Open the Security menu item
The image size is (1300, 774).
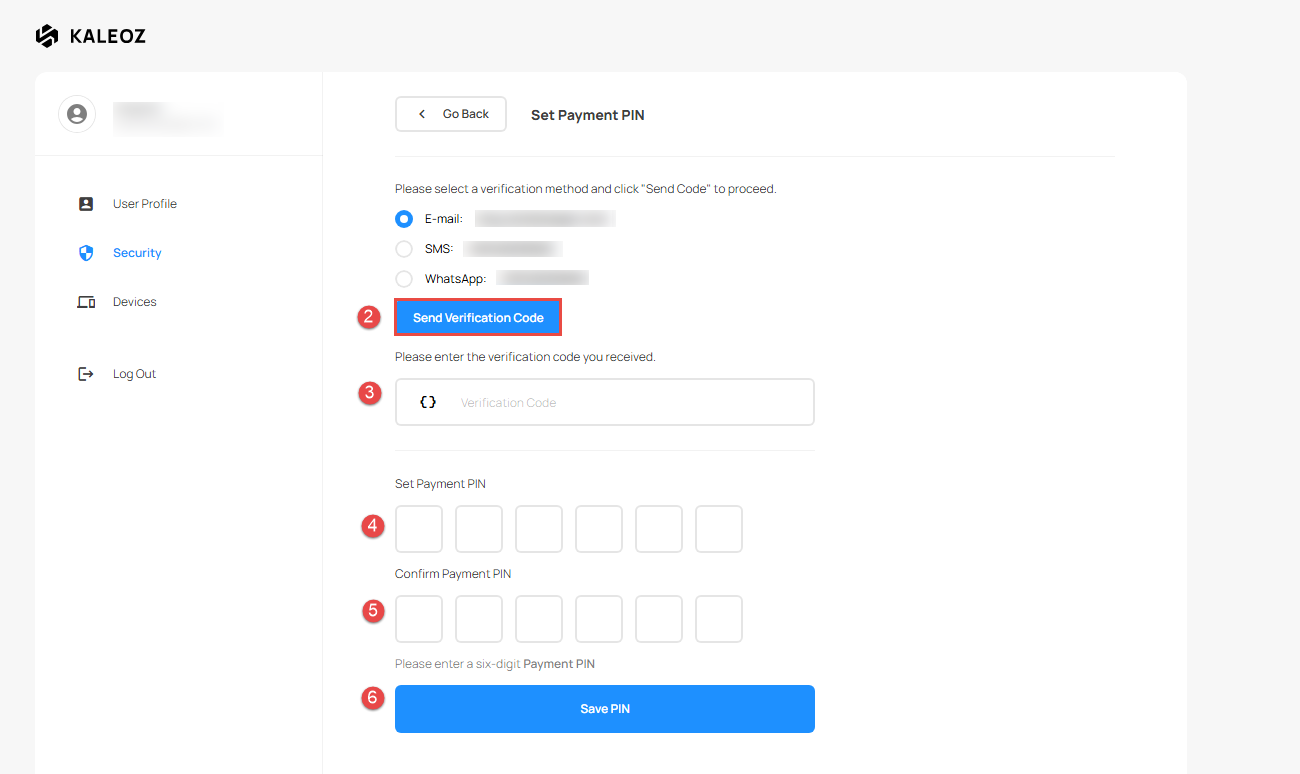[137, 253]
